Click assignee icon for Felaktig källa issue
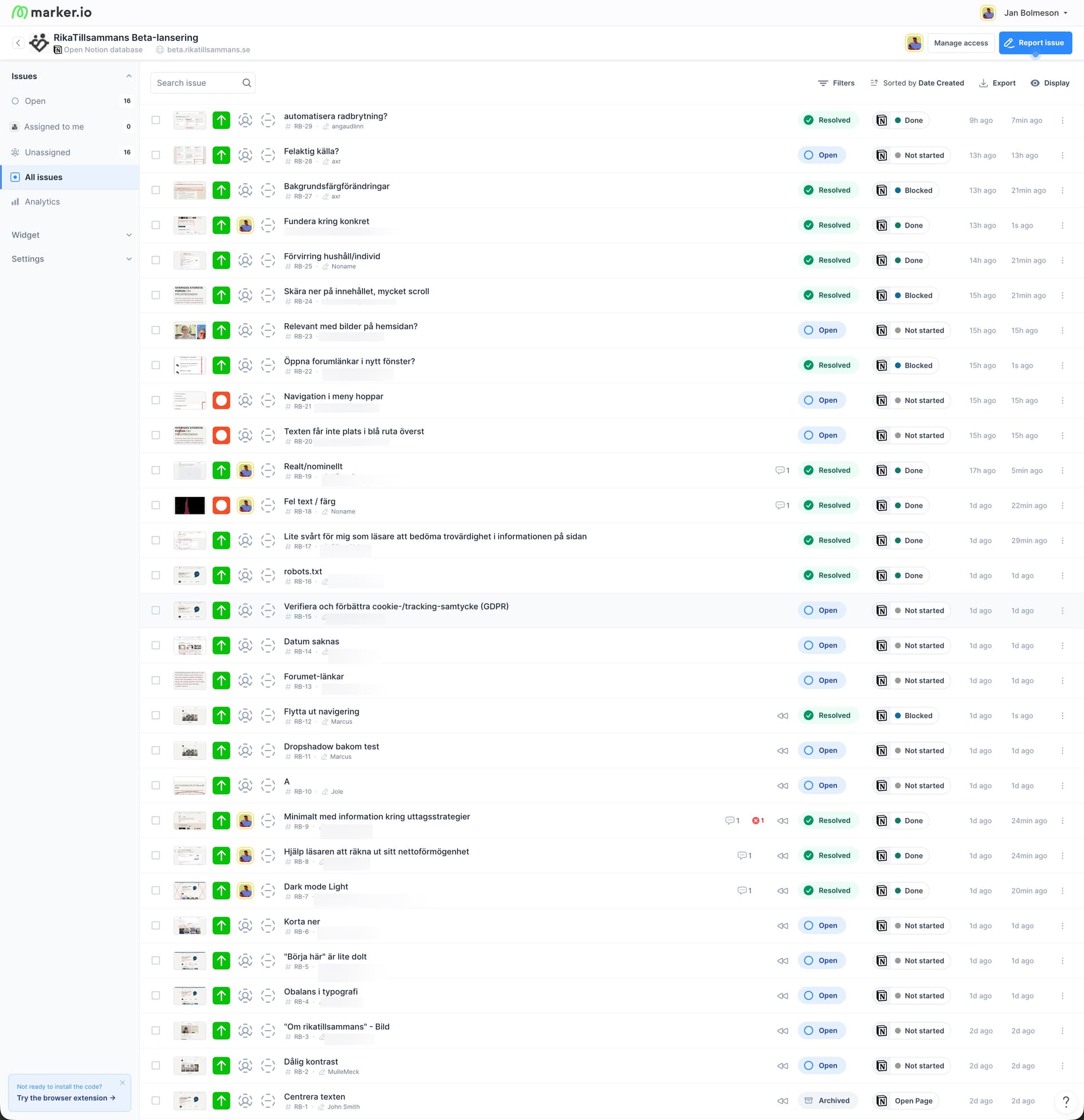 coord(245,155)
